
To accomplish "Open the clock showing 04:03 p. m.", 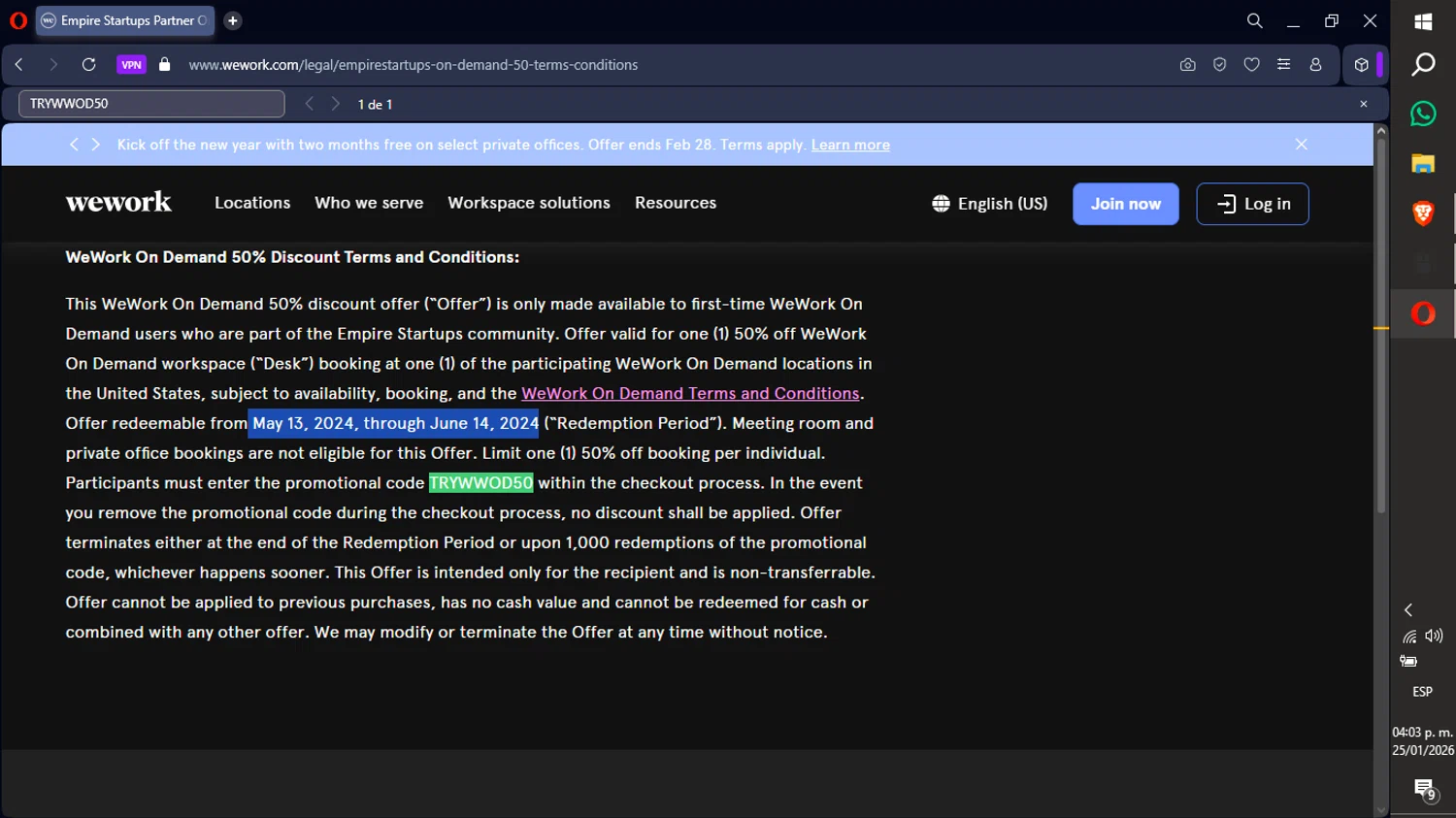I will 1423,741.
